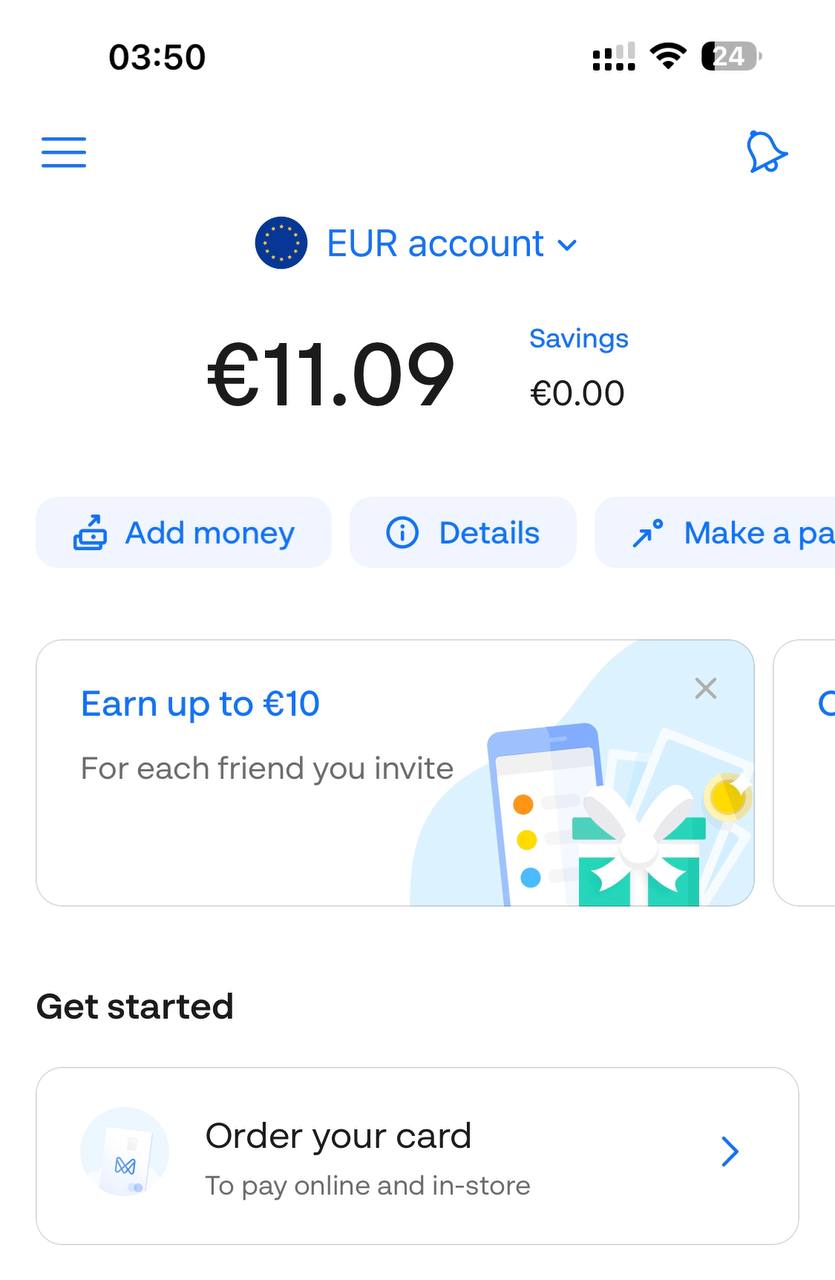The height and width of the screenshot is (1280, 835).
Task: Tap the Add money button
Action: coord(183,532)
